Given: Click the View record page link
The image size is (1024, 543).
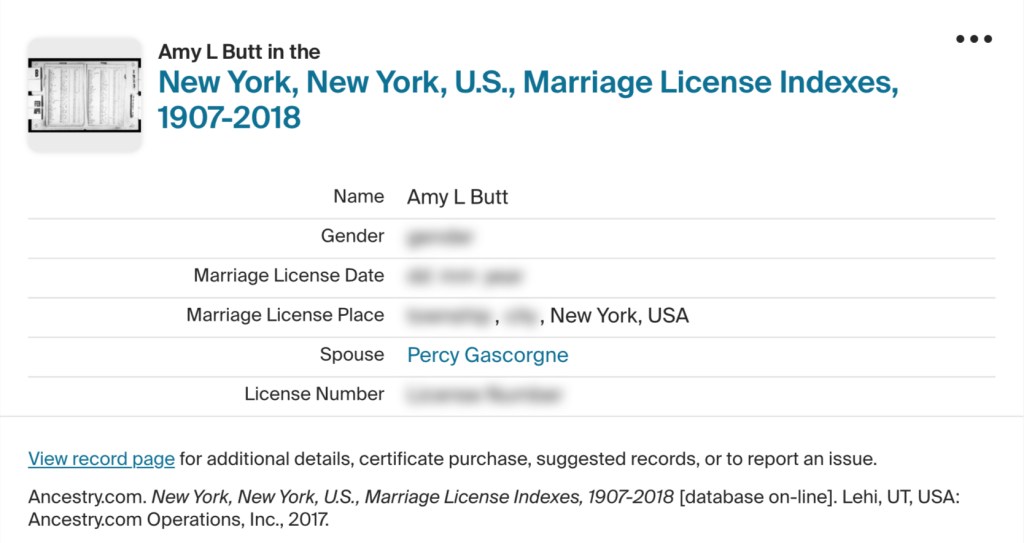Looking at the screenshot, I should point(101,459).
